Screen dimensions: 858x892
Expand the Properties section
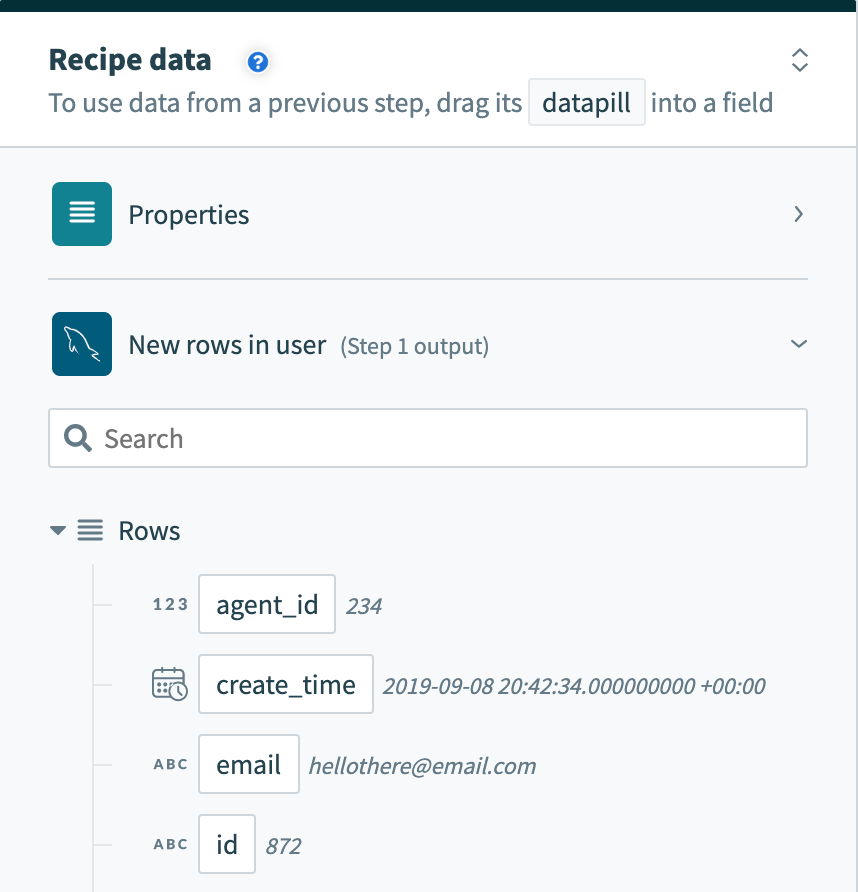(x=798, y=214)
